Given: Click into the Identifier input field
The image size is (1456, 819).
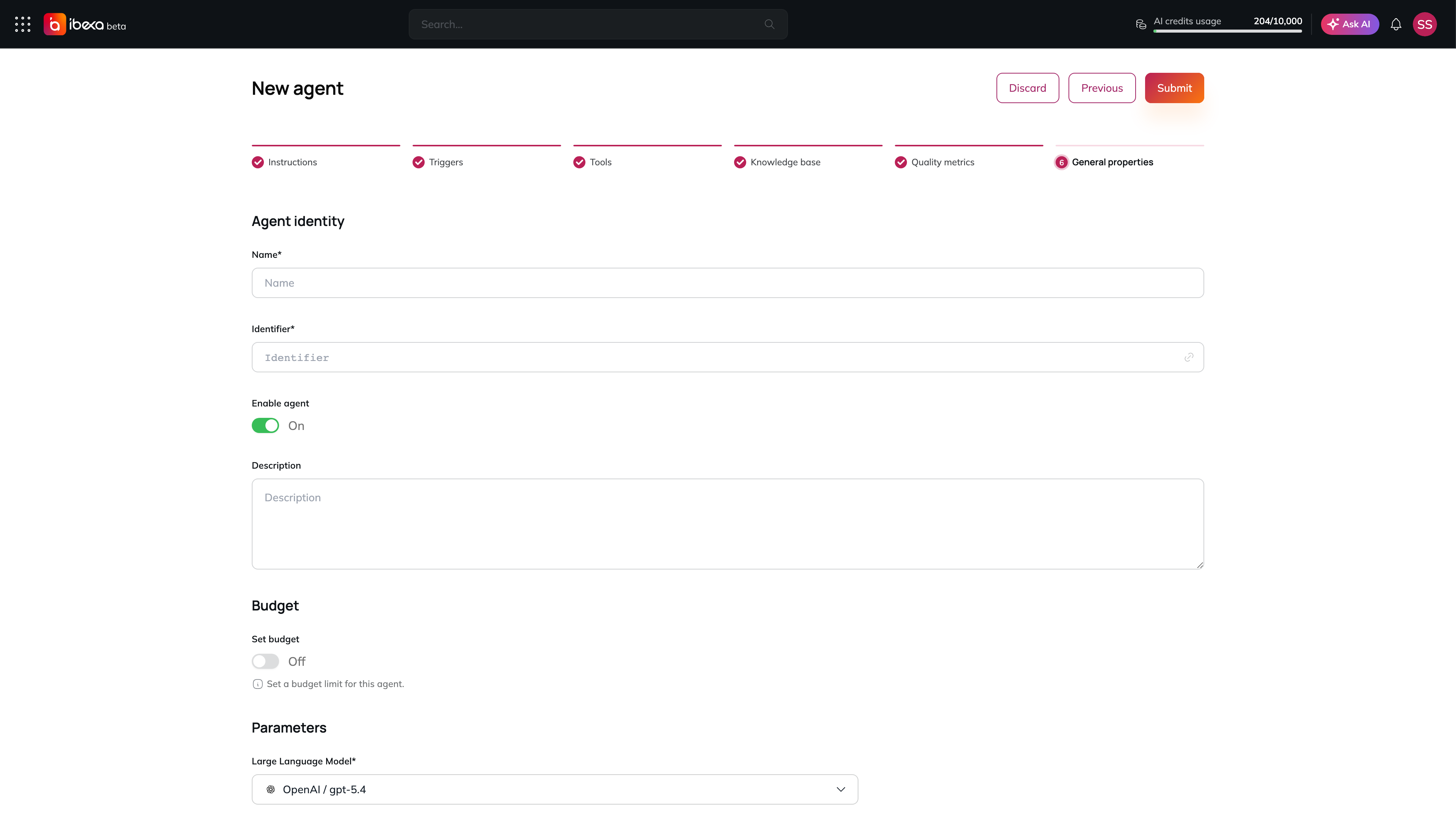Looking at the screenshot, I should point(728,357).
